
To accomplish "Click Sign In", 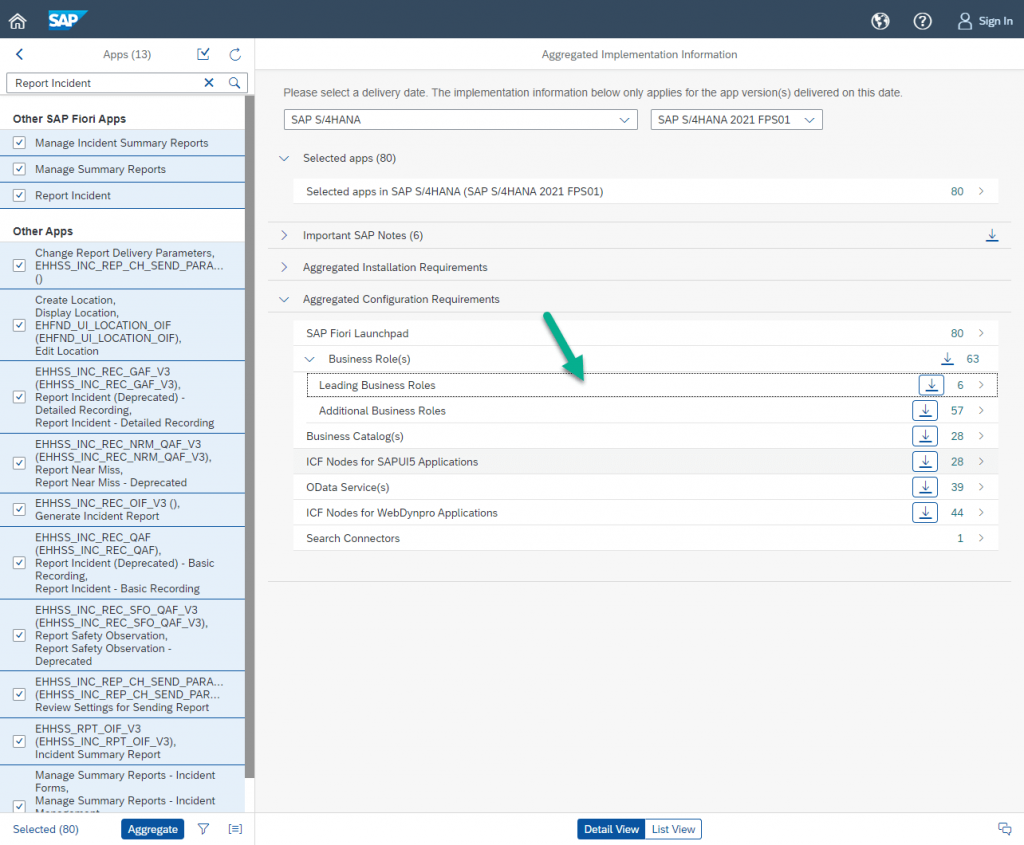I will coord(985,22).
